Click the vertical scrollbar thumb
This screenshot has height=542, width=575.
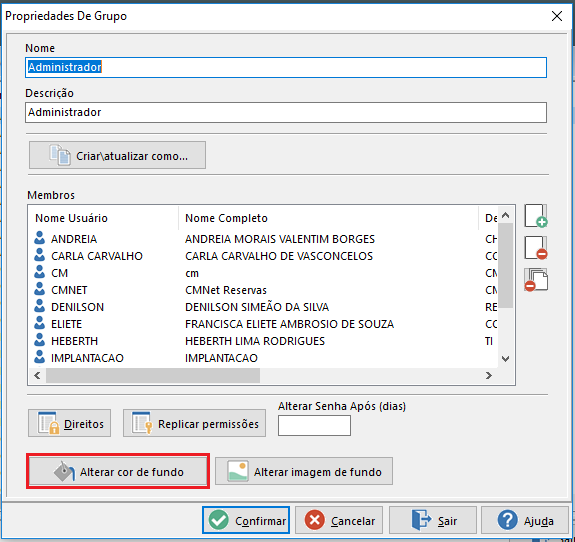[x=506, y=265]
